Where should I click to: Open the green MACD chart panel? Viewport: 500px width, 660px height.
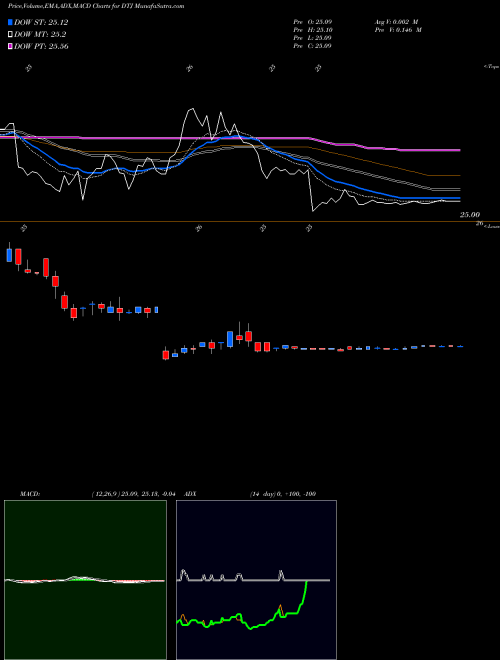coord(85,580)
